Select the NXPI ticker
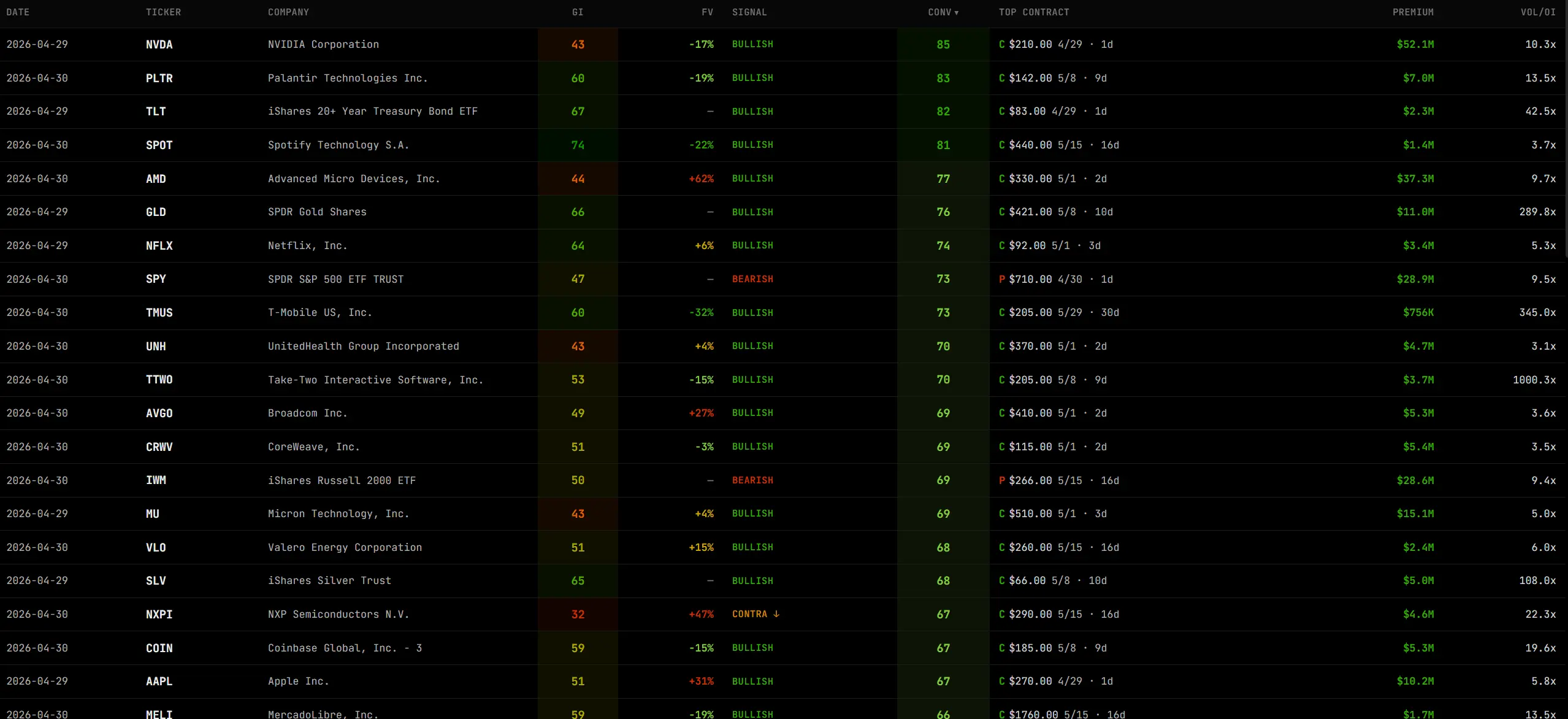1568x719 pixels. (159, 615)
